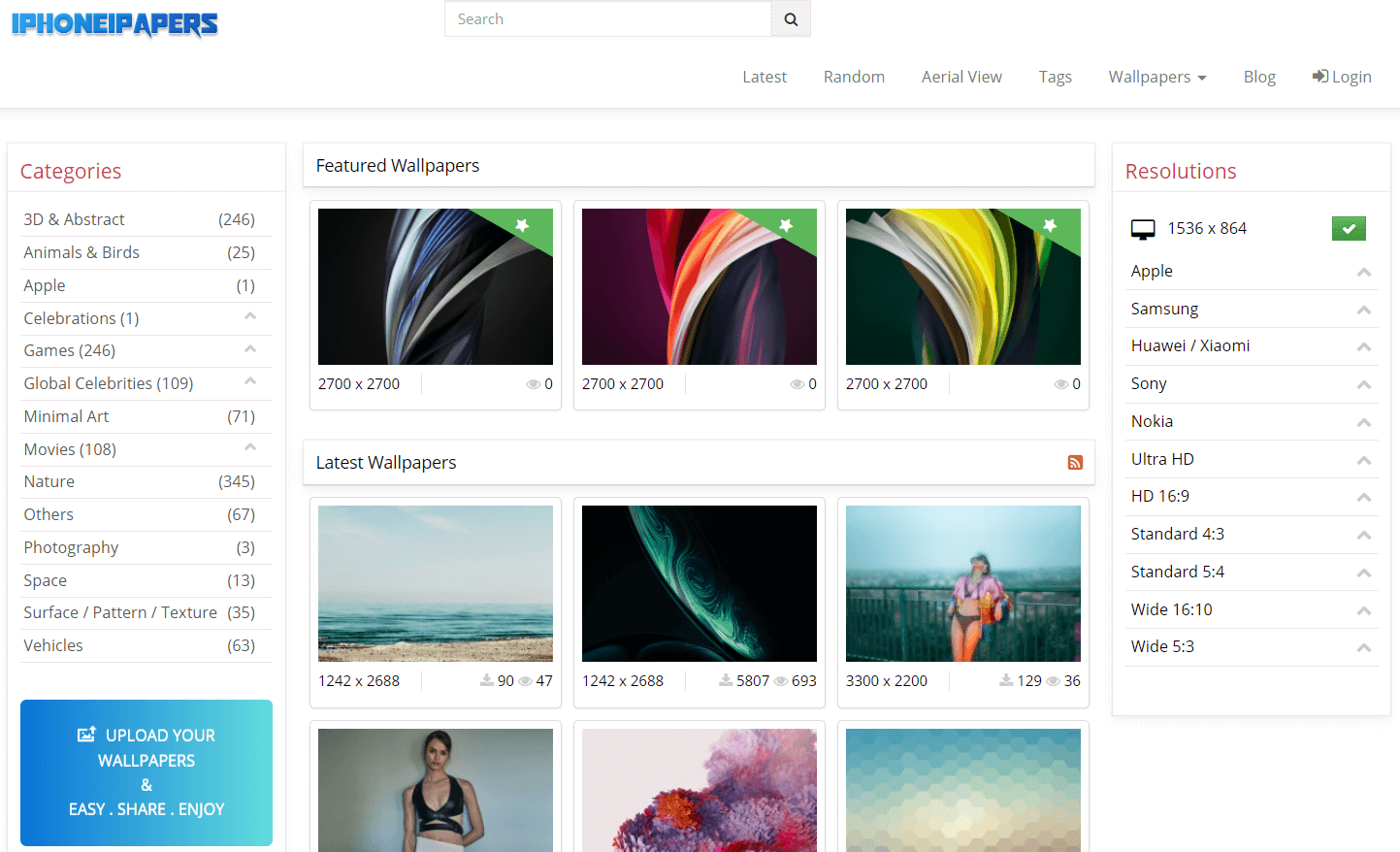Open dark teal planet wallpaper thumbnail
This screenshot has height=852, width=1400.
tap(700, 583)
